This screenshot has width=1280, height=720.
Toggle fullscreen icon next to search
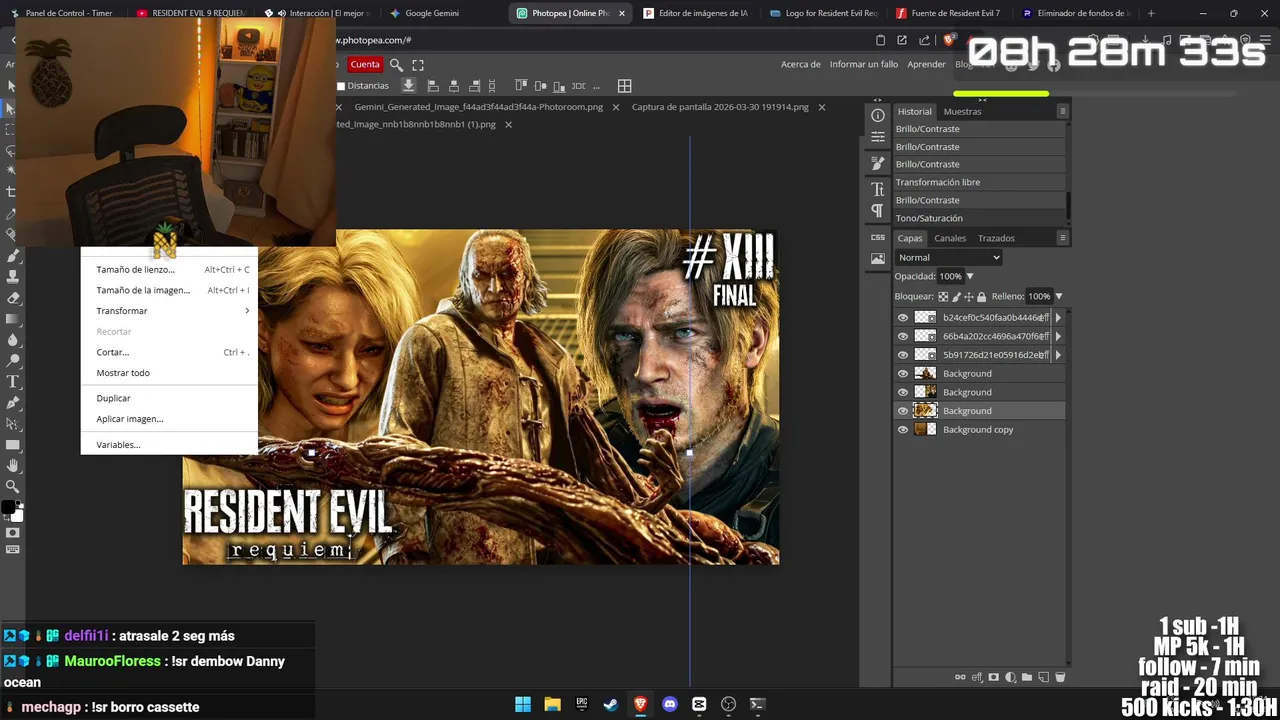coord(418,64)
